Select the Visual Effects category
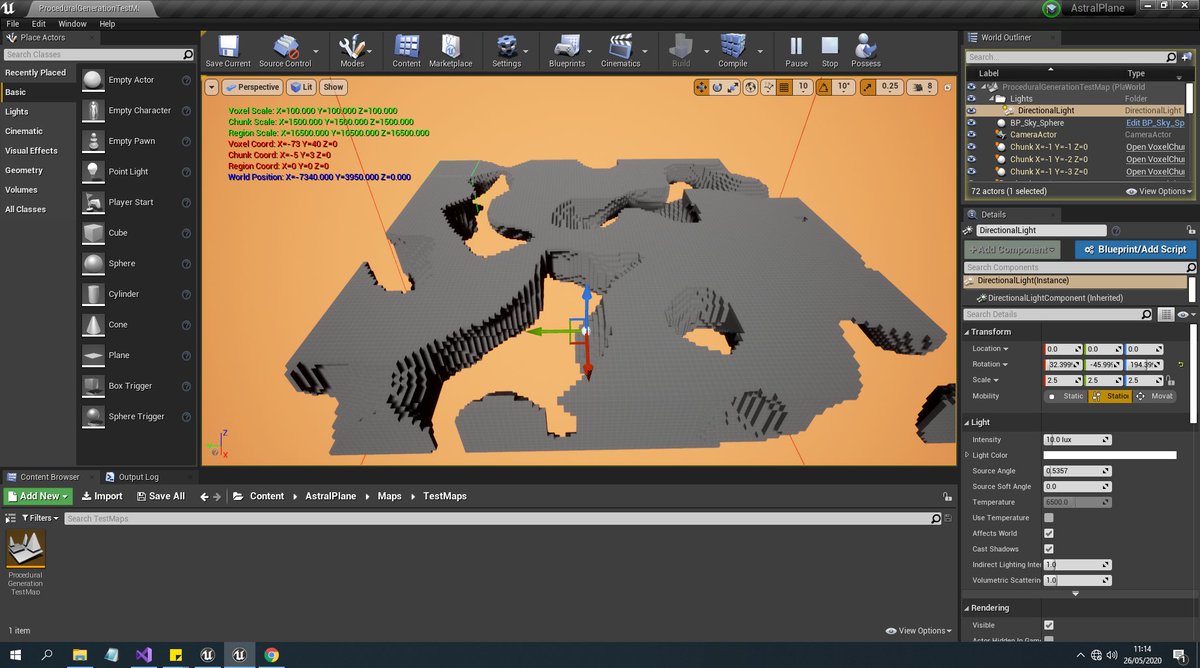The height and width of the screenshot is (668, 1200). coord(38,150)
